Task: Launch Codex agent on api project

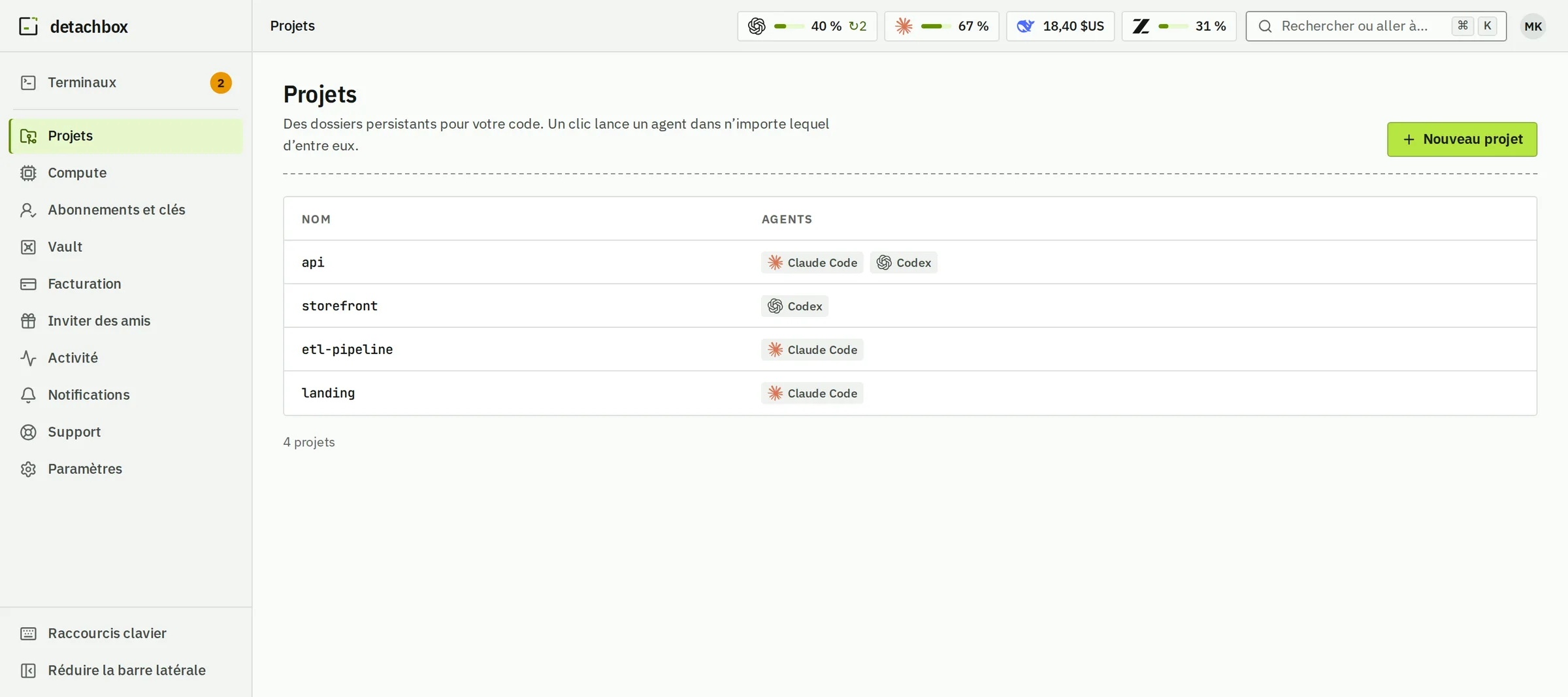Action: (904, 263)
